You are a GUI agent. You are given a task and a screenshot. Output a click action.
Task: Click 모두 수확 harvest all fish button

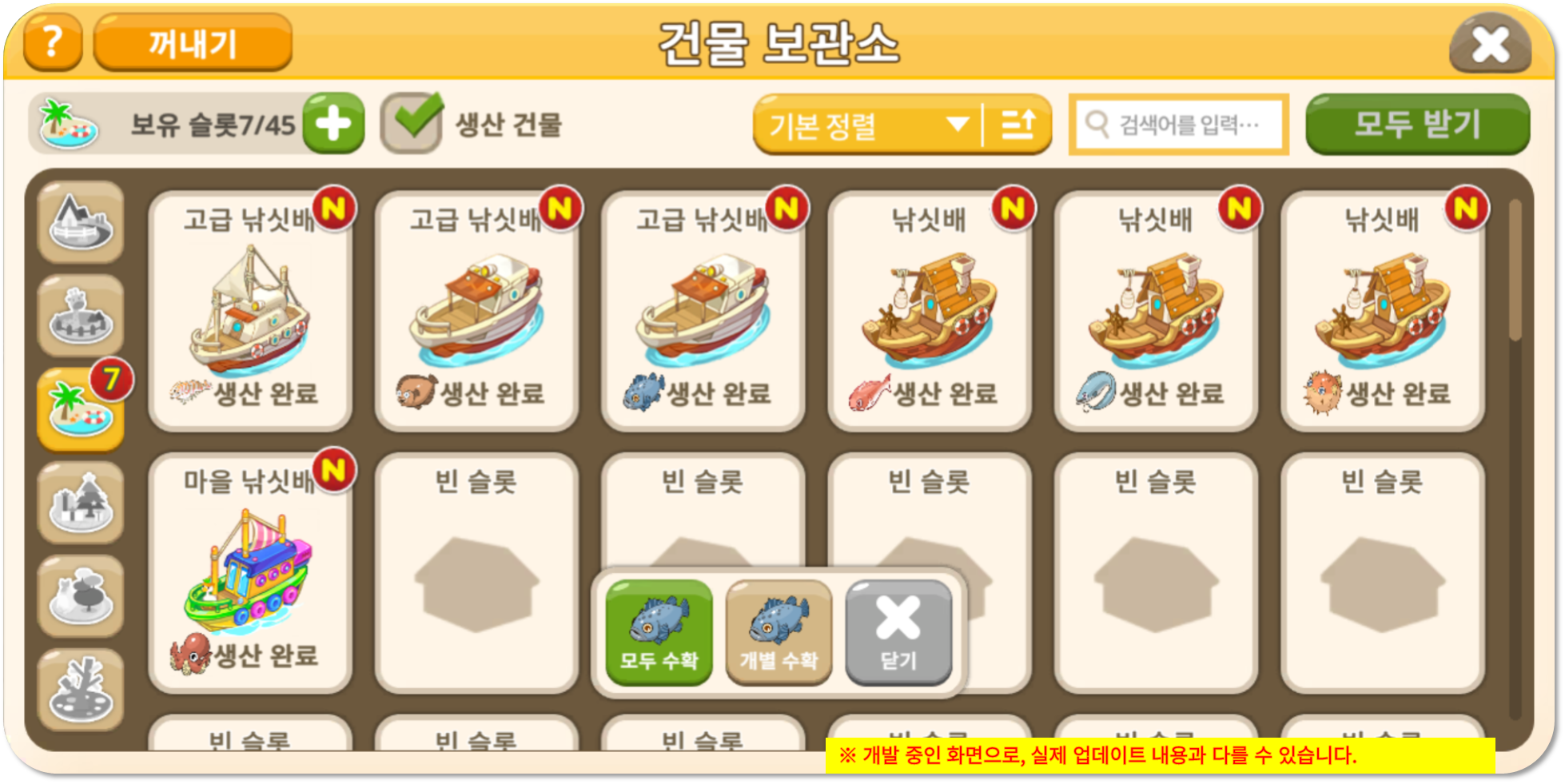659,633
